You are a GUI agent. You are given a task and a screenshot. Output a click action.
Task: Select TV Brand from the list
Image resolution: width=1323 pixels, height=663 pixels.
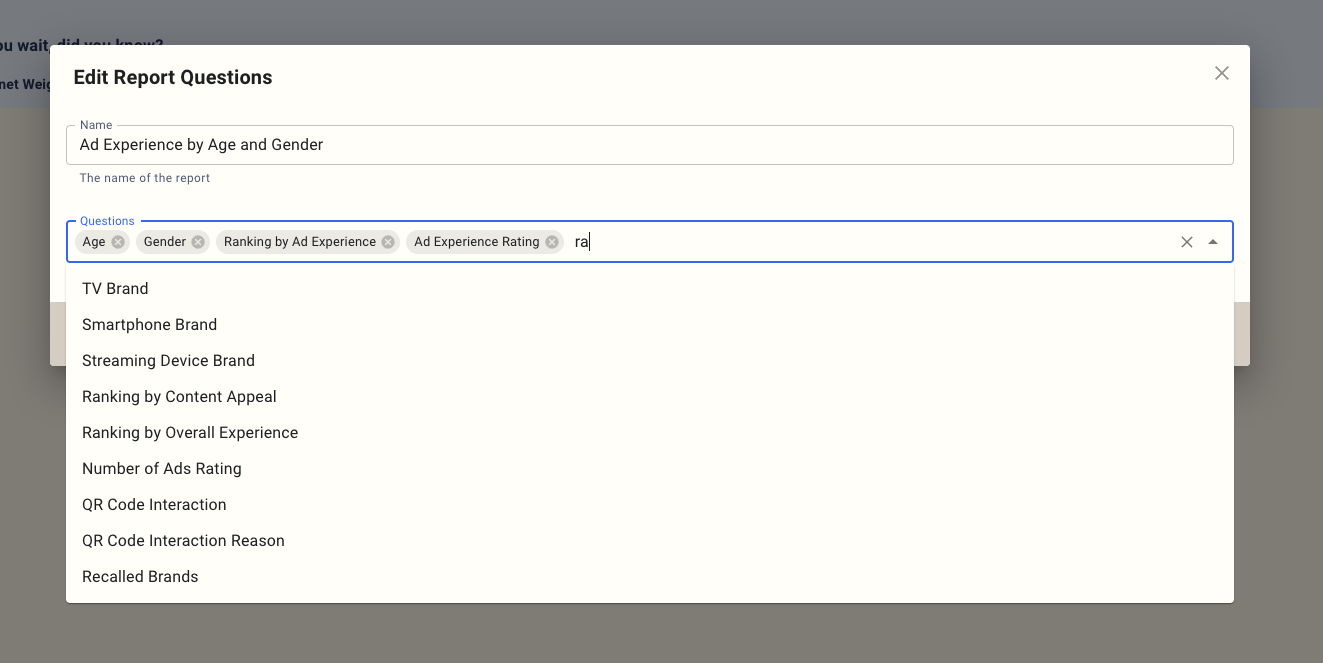pyautogui.click(x=115, y=289)
